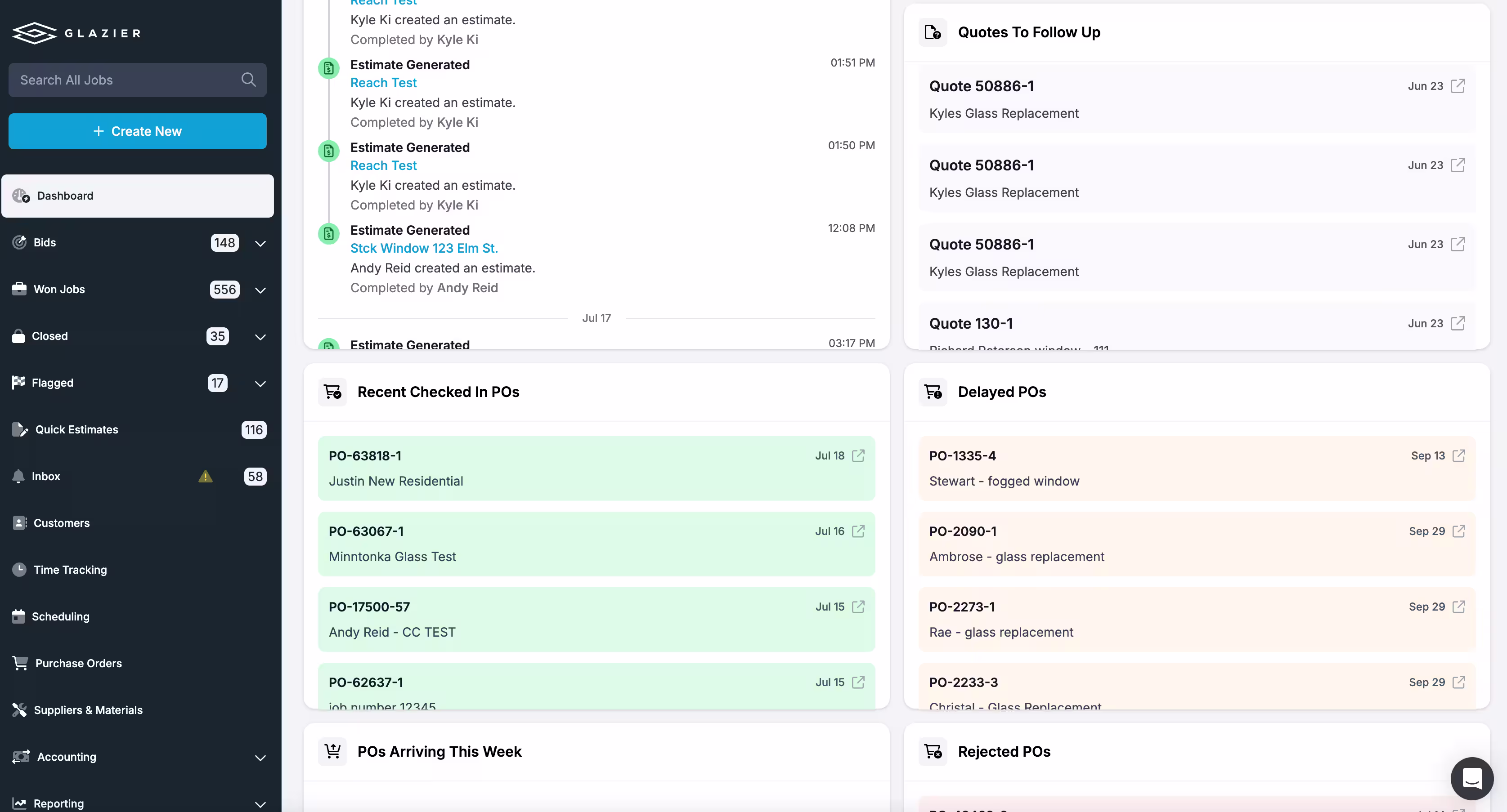Open Reach Test link at 01:50 PM
1507x812 pixels.
click(383, 165)
